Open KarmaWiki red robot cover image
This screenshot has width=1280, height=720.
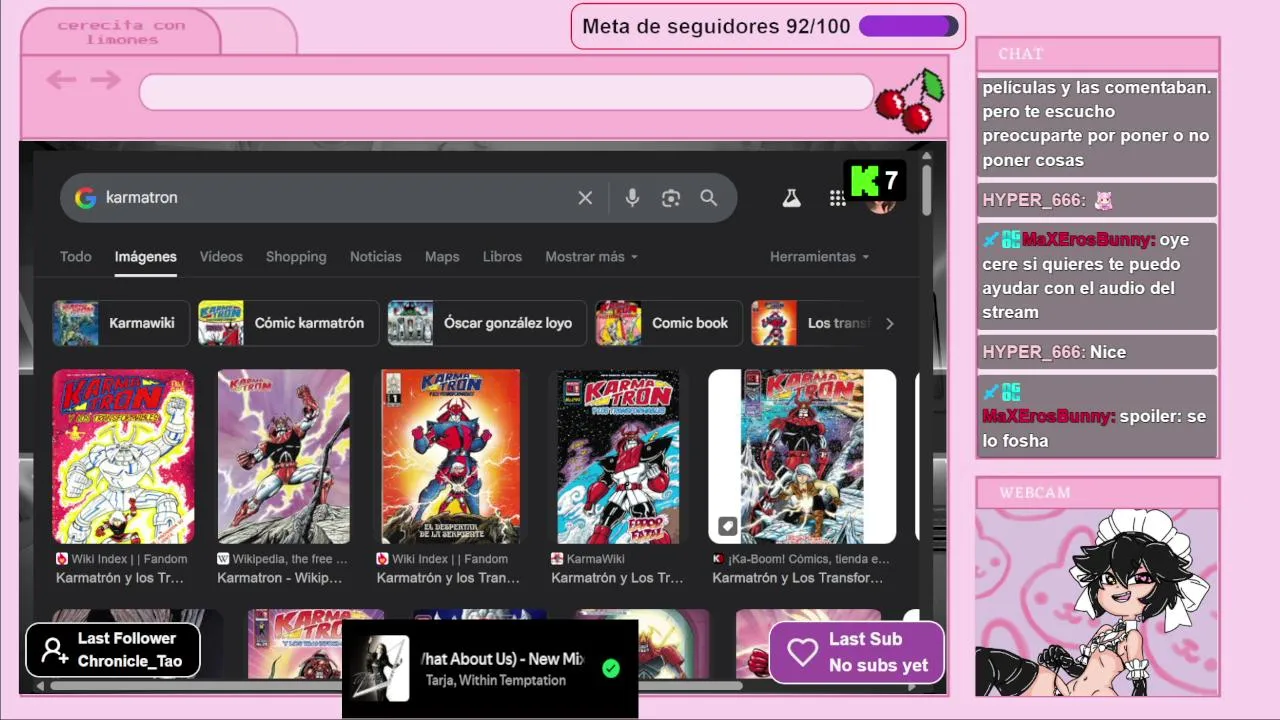(618, 456)
